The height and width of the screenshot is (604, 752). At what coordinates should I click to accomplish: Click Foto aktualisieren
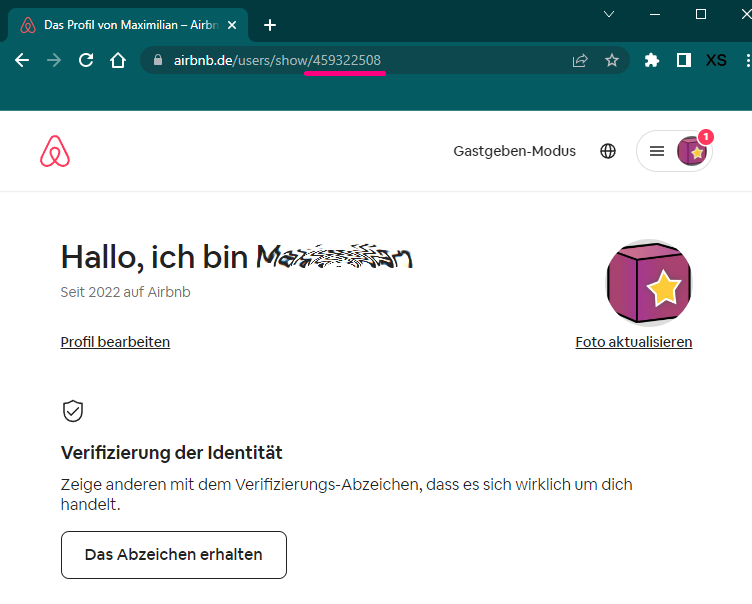634,342
